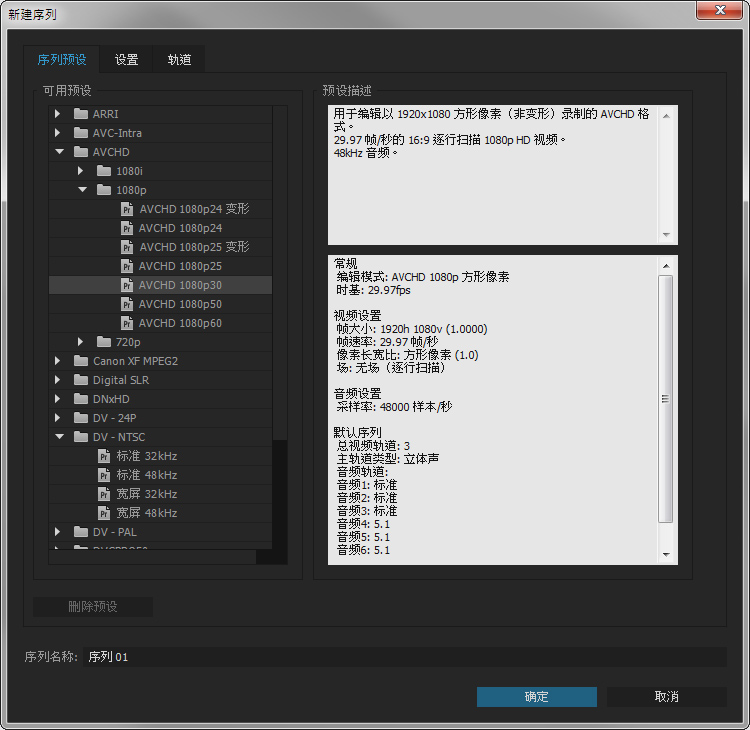This screenshot has height=730, width=750.
Task: Click the settings summary scrollbar thumb
Action: click(665, 399)
